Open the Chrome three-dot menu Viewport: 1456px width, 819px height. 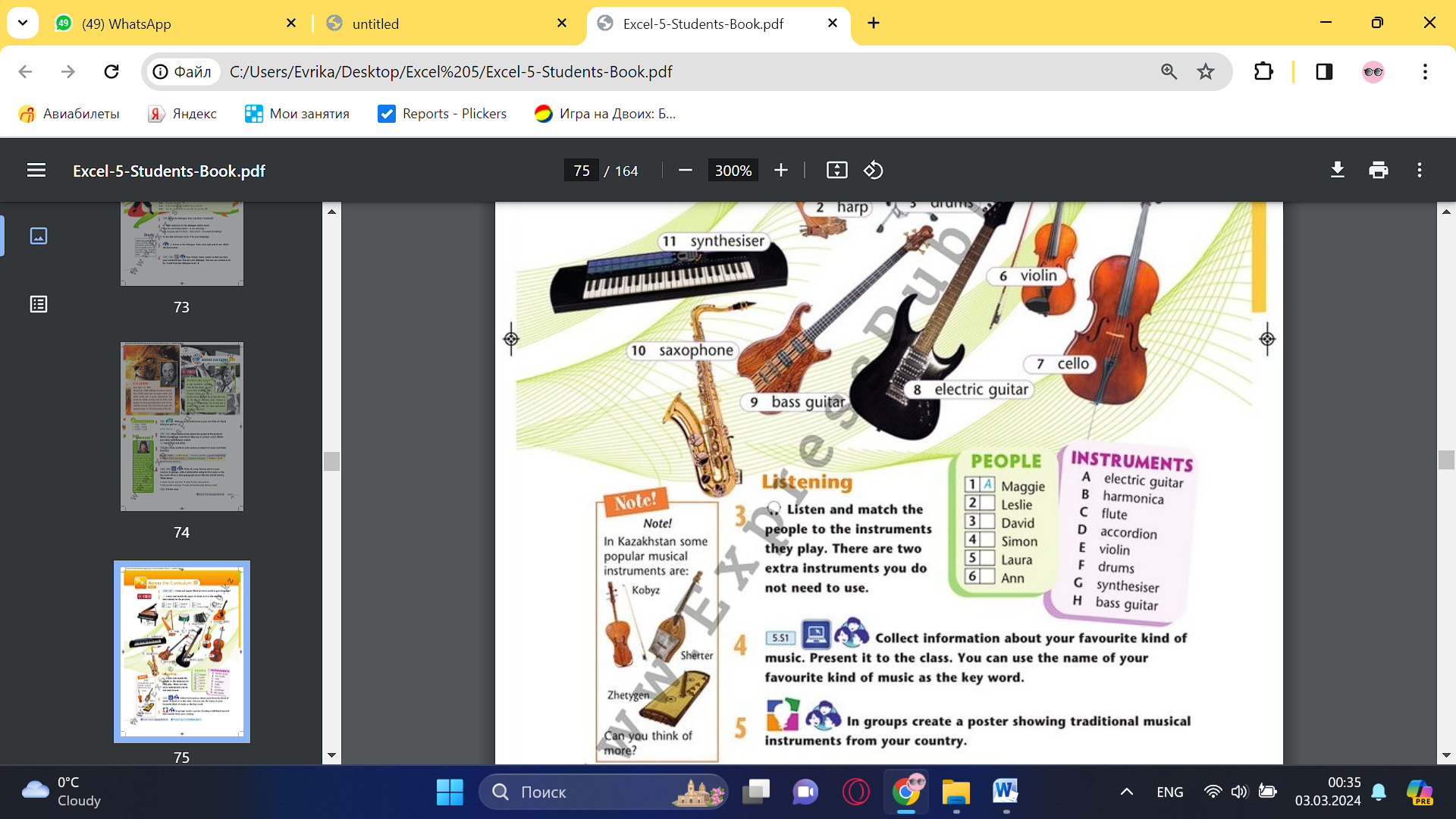click(1425, 71)
